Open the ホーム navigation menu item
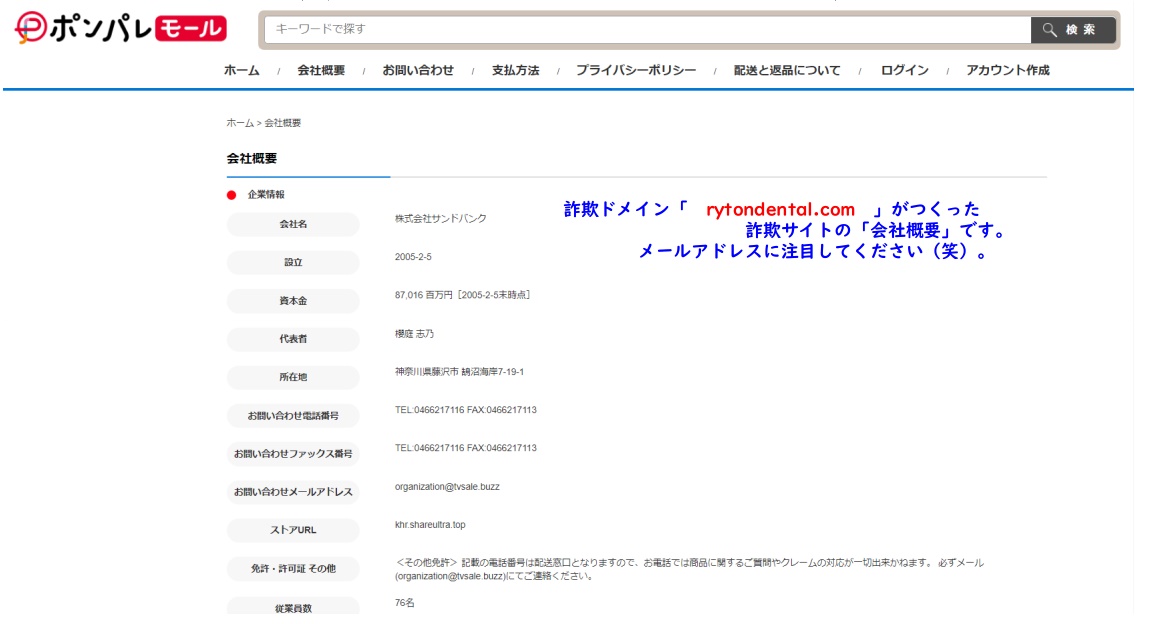Image resolution: width=1150 pixels, height=624 pixels. click(241, 71)
